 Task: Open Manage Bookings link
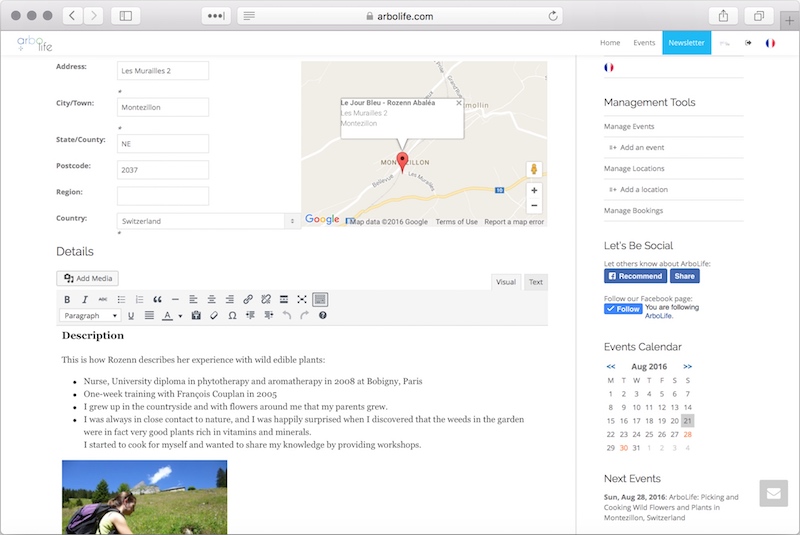633,211
